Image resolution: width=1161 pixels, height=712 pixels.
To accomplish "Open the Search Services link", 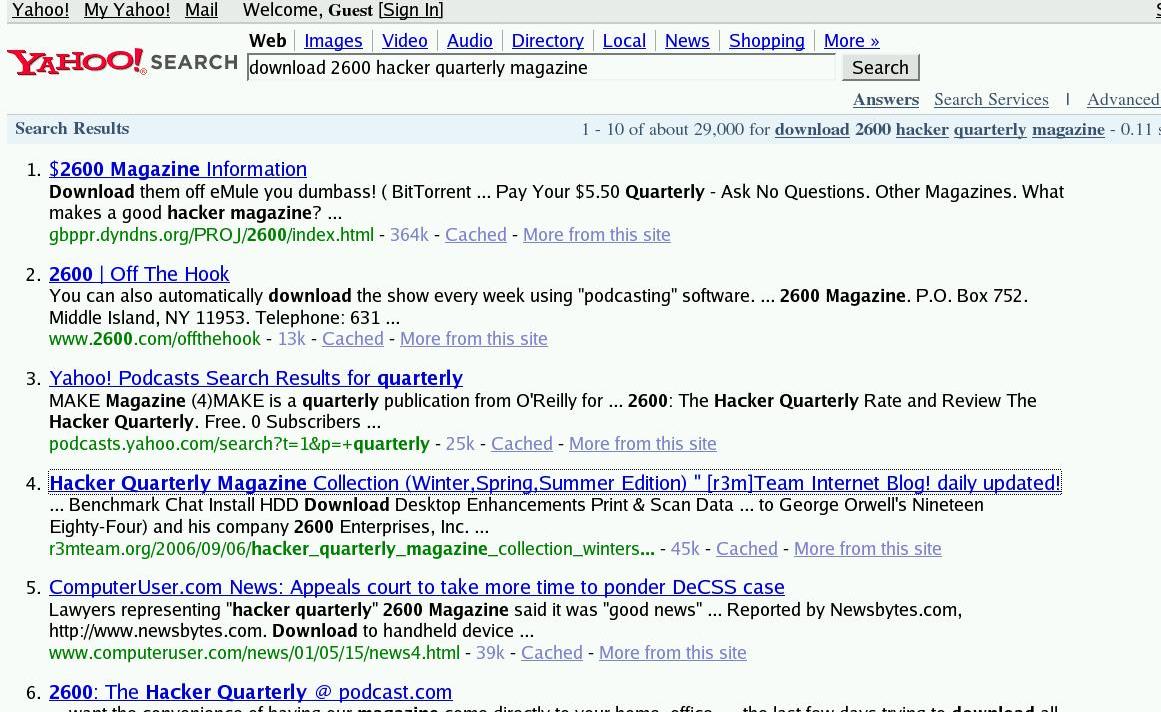I will 991,100.
